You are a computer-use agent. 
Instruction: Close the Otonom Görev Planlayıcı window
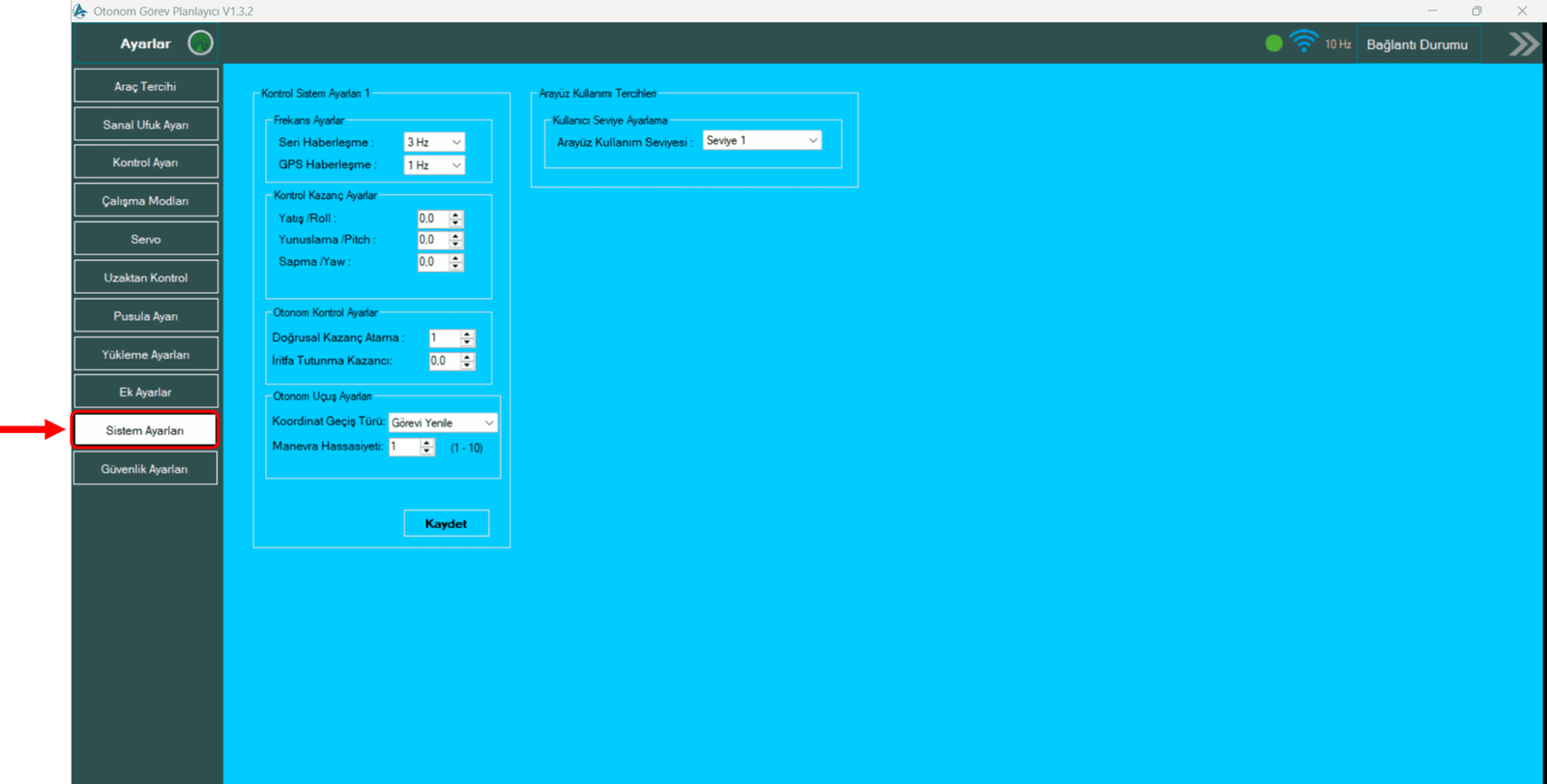point(1522,11)
